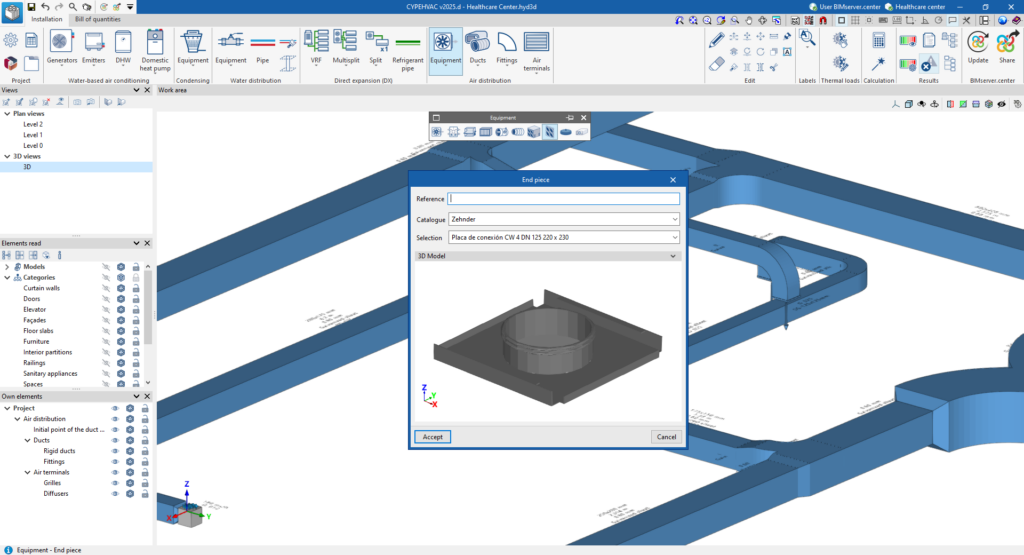Toggle eye icon for Project row
The image size is (1024, 555).
click(x=115, y=408)
